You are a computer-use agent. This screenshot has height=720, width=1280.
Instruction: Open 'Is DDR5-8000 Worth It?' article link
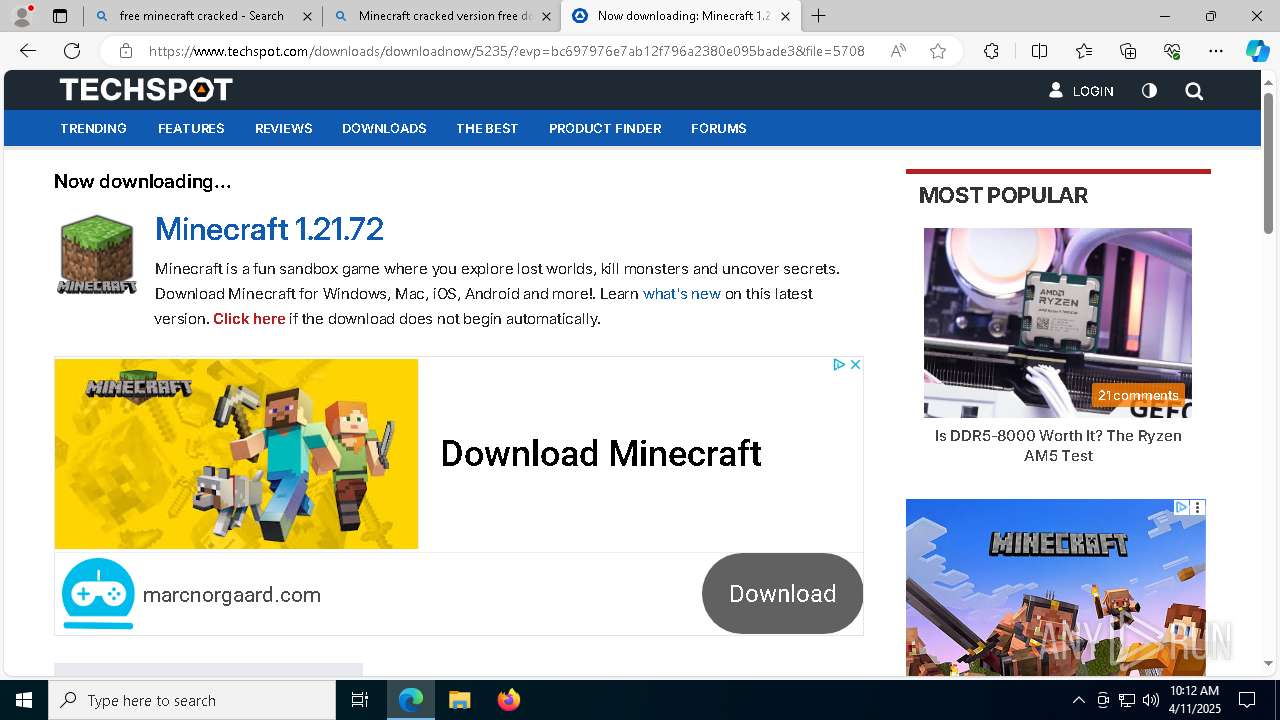[x=1058, y=446]
